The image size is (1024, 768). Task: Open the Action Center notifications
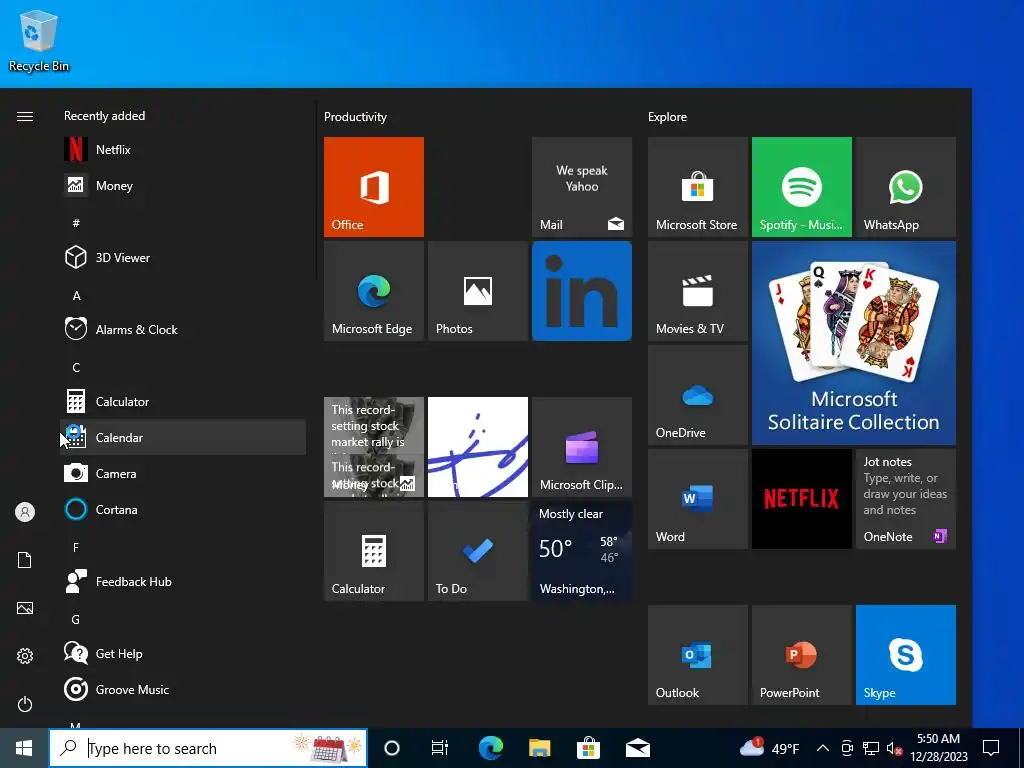[991, 748]
